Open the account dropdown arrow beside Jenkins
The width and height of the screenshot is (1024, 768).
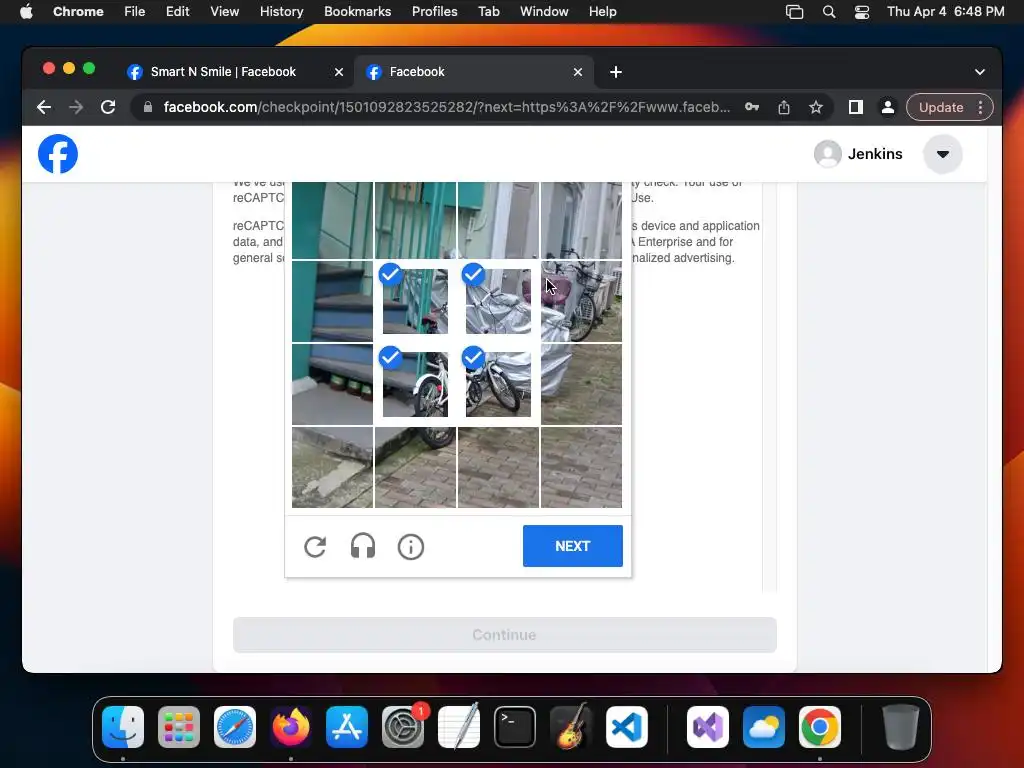[942, 154]
